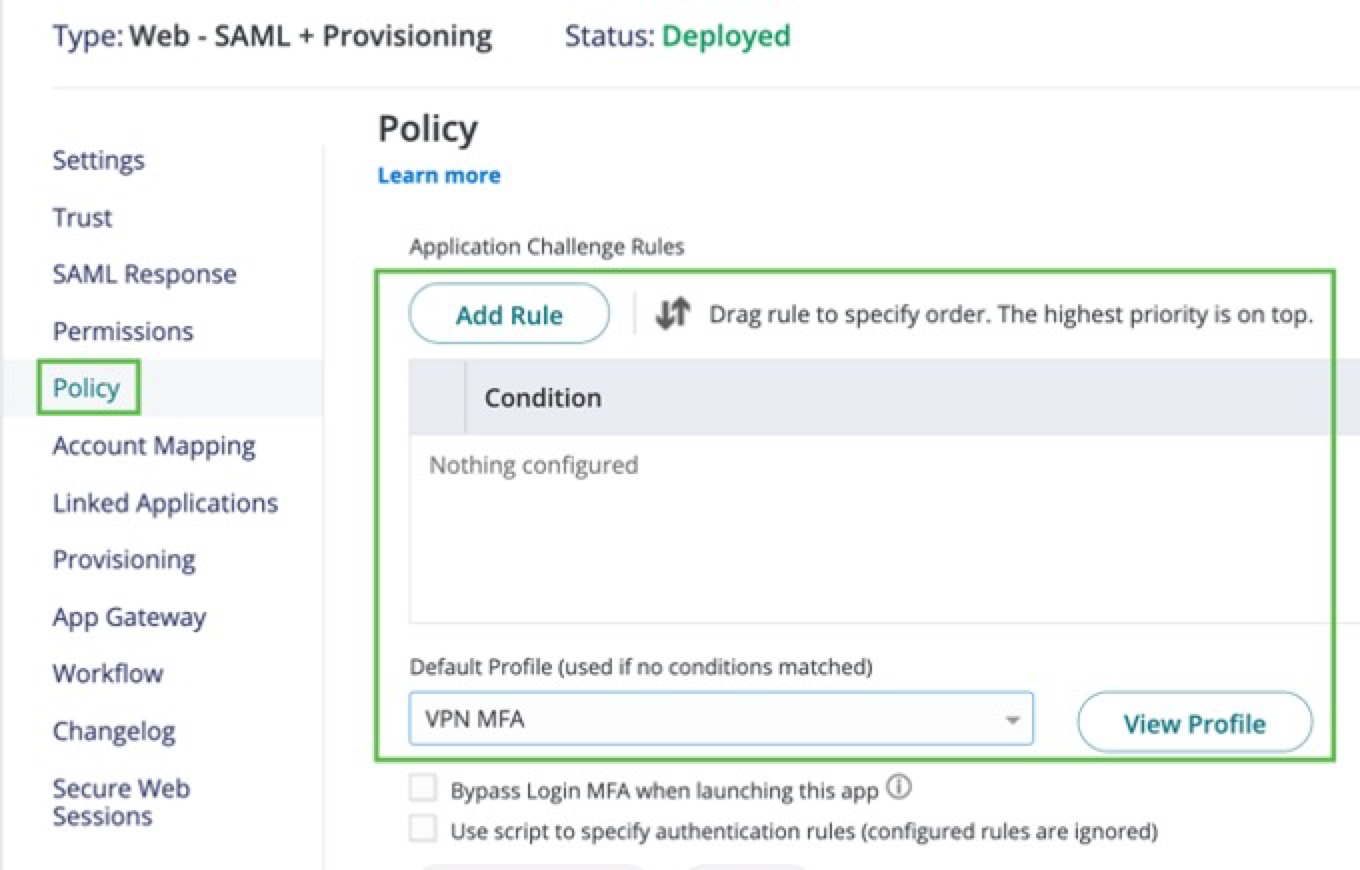Open Linked Applications
The height and width of the screenshot is (870, 1360).
165,503
